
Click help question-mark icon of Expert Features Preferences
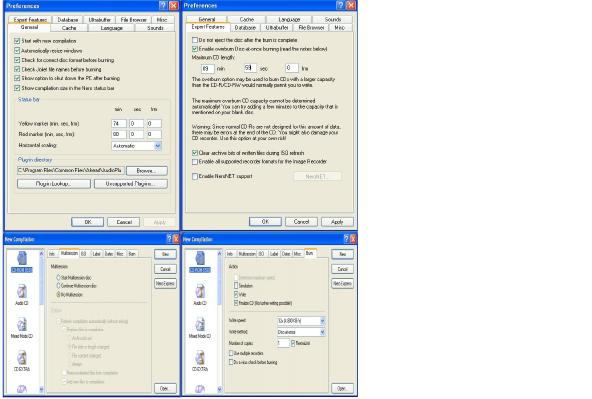point(341,5)
